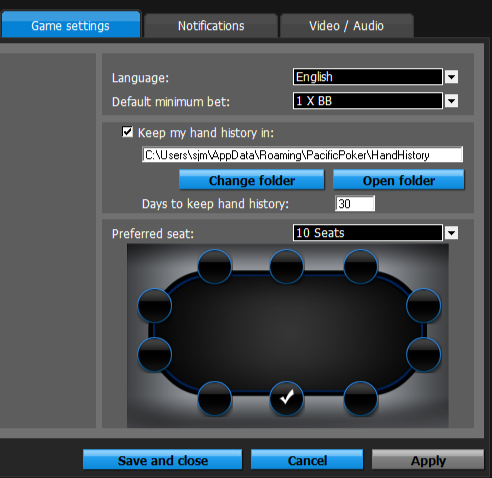
Task: Pick the top-right seat on the table
Action: tap(361, 266)
